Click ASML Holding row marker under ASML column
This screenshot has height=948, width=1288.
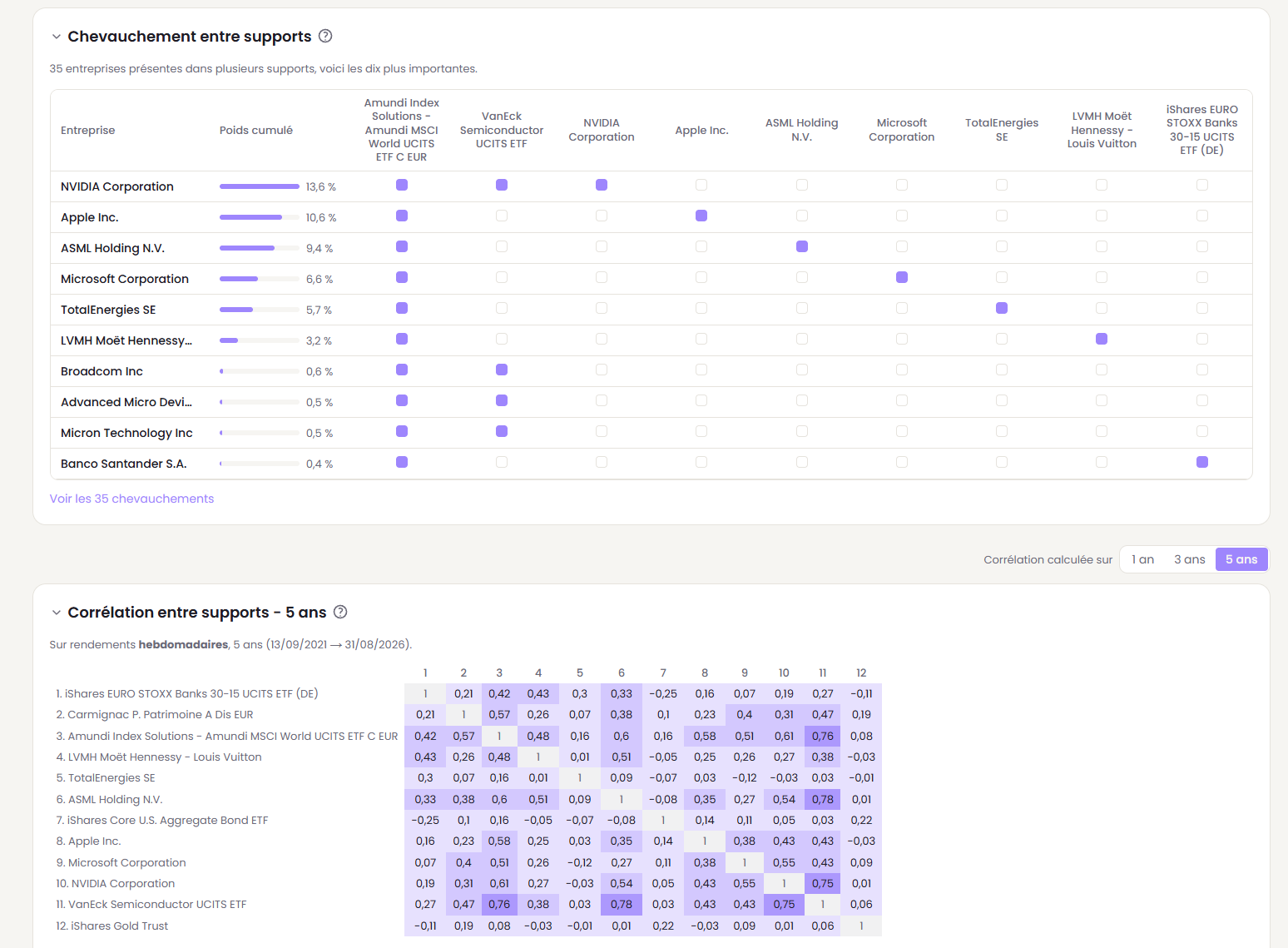click(802, 246)
